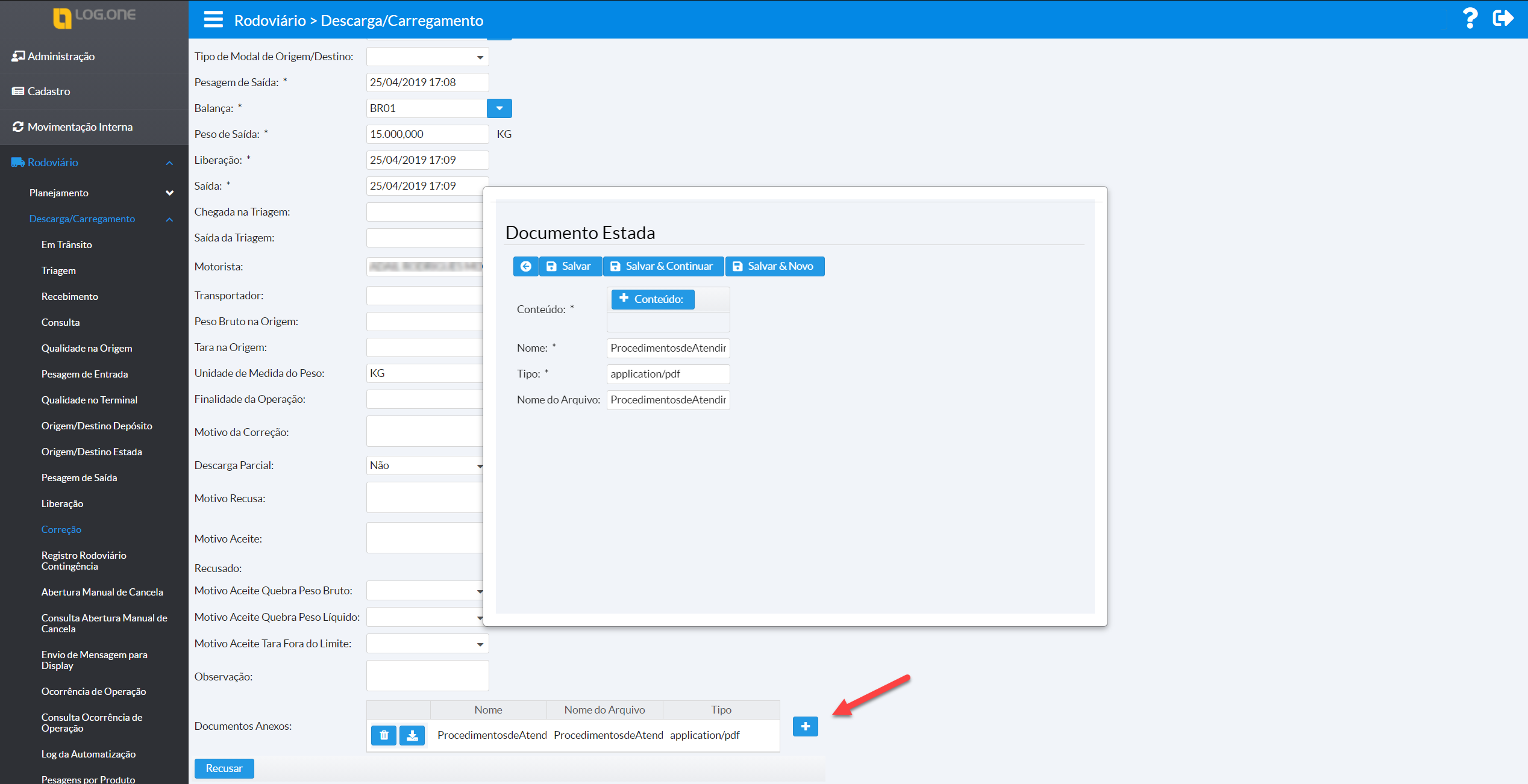Open the Administração menu
This screenshot has width=1528, height=784.
coord(61,56)
